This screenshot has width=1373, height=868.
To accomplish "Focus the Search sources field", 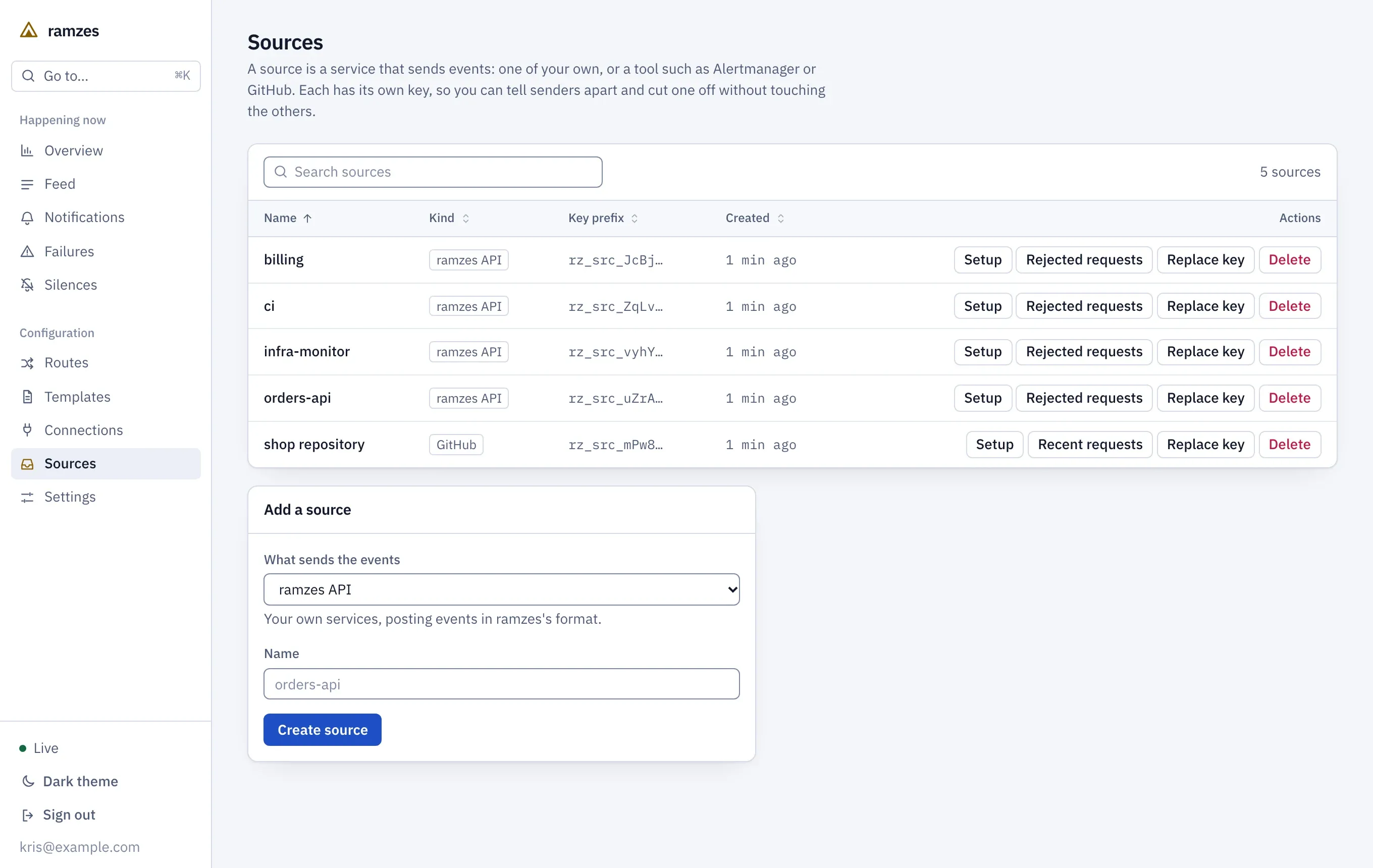I will click(x=433, y=172).
